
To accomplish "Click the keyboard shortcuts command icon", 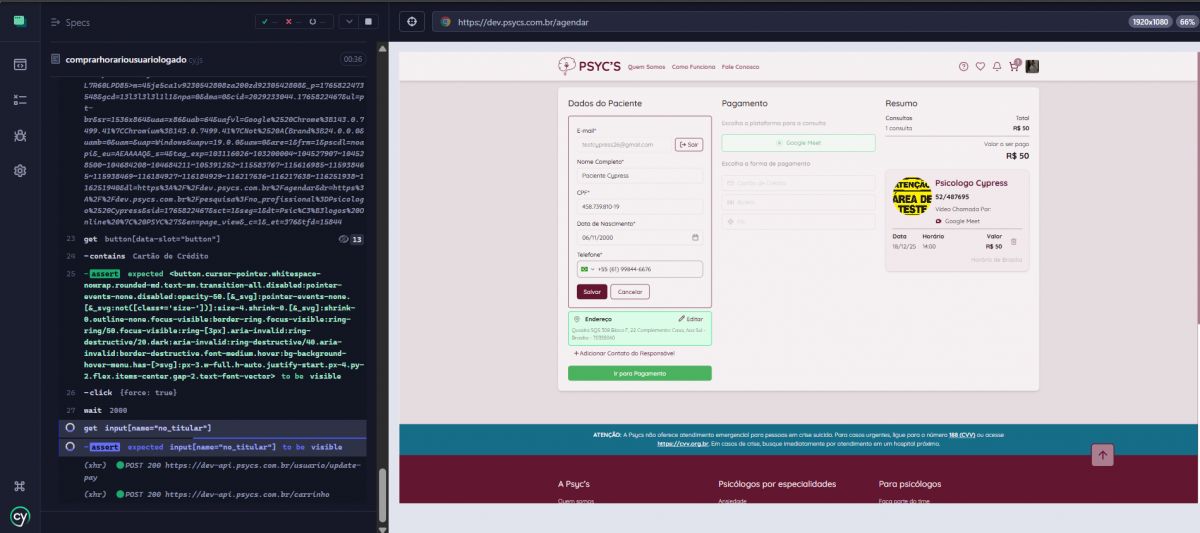I will point(19,486).
